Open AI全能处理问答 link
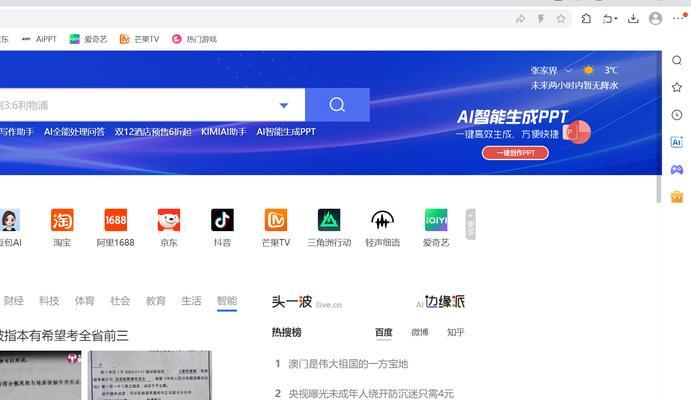The height and width of the screenshot is (400, 691). point(74,132)
